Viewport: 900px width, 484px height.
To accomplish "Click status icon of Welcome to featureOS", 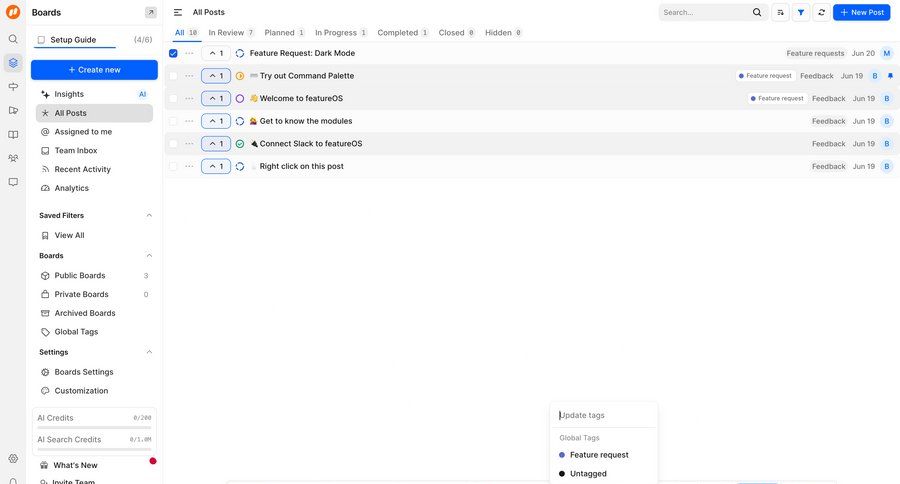I will 240,99.
